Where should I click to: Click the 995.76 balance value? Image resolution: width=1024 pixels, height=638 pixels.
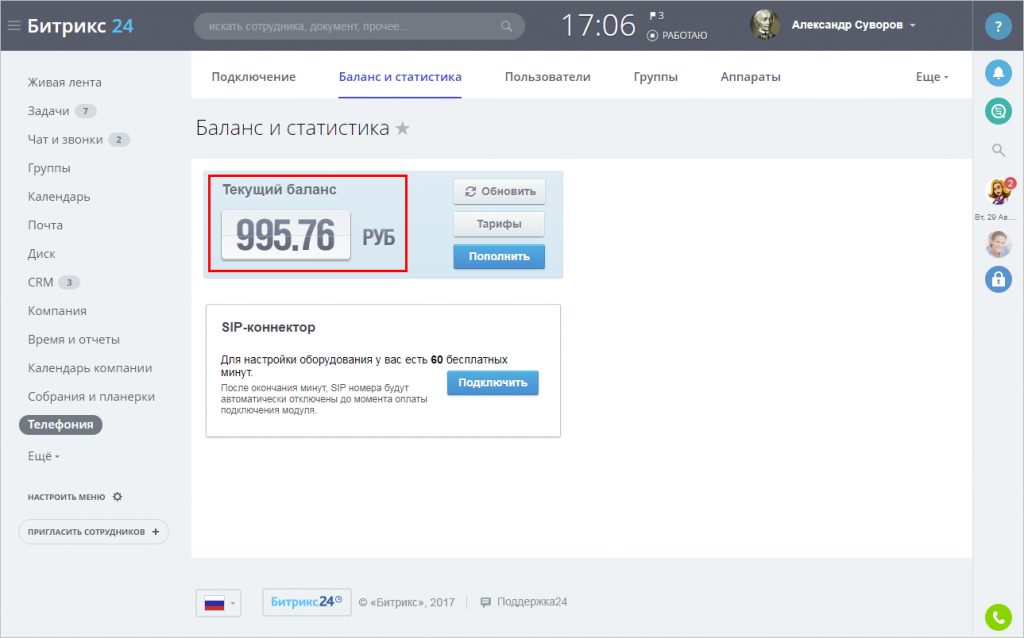click(285, 235)
